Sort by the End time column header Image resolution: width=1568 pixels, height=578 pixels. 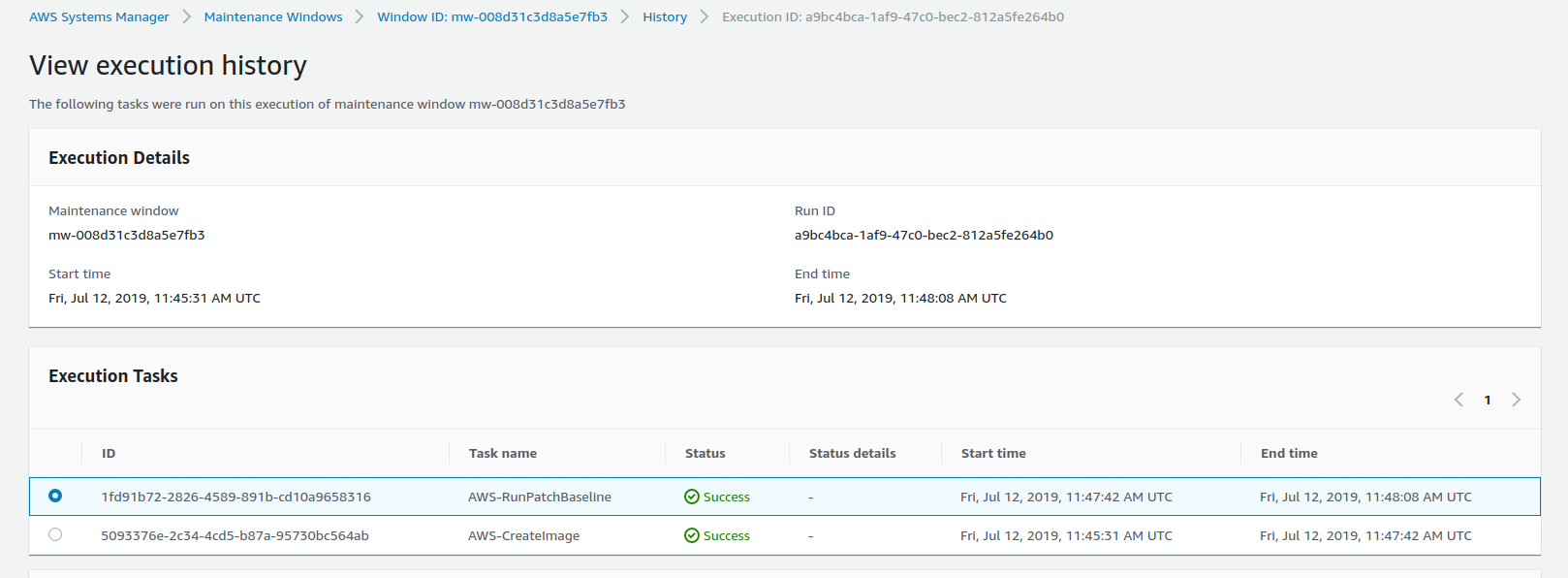pyautogui.click(x=1289, y=453)
